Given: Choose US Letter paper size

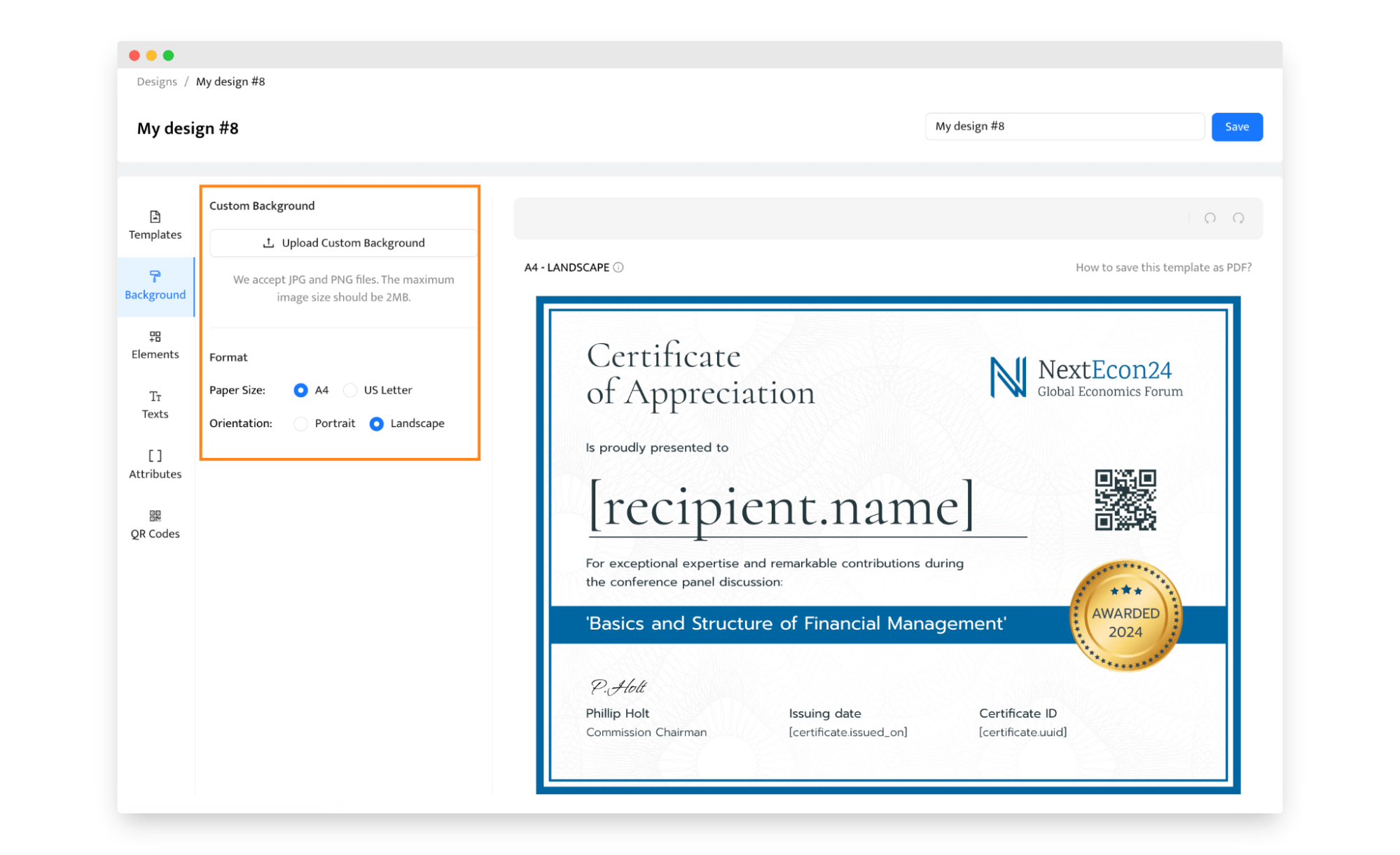Looking at the screenshot, I should [x=350, y=390].
